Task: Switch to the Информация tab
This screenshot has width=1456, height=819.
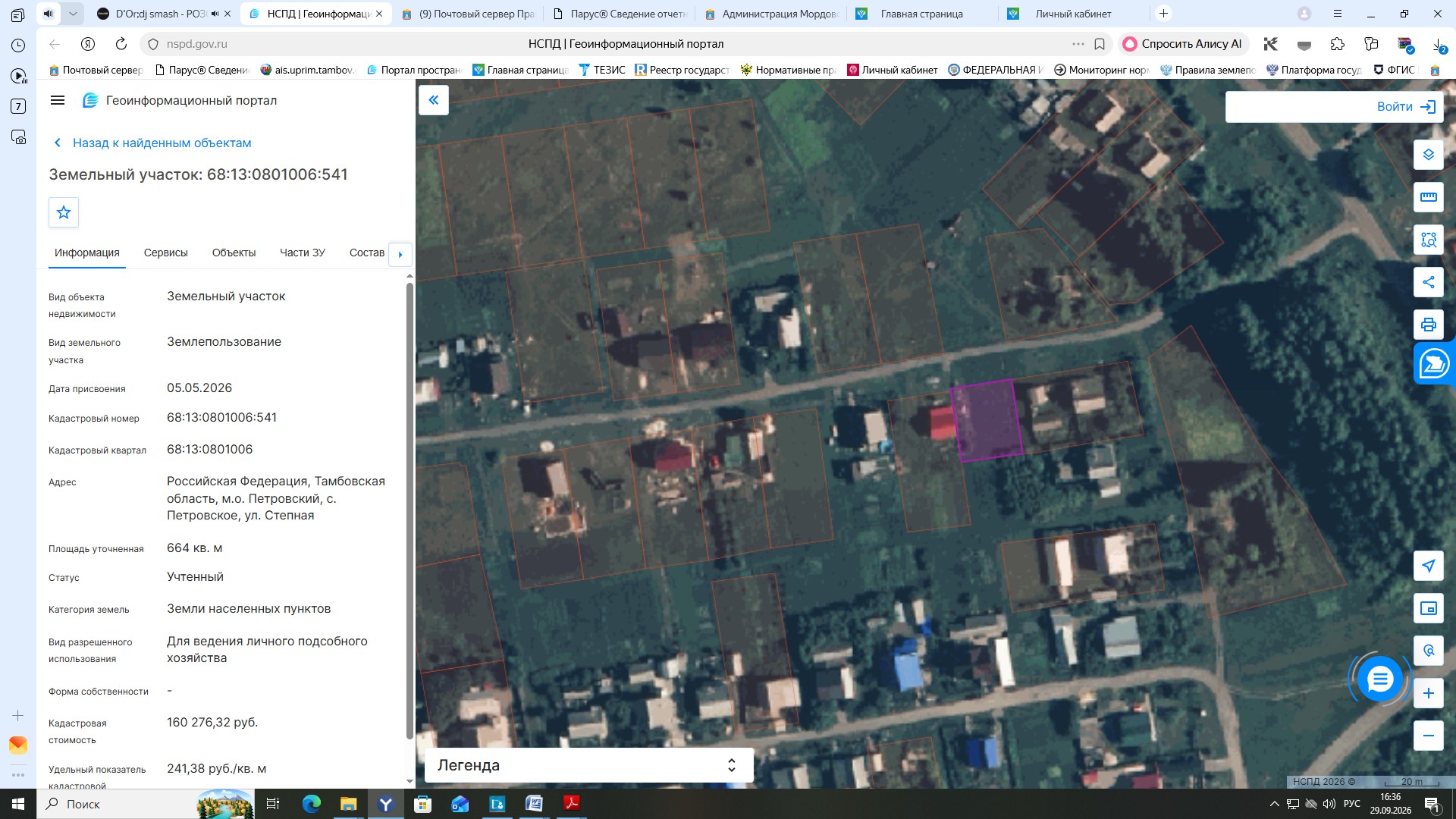Action: [87, 253]
